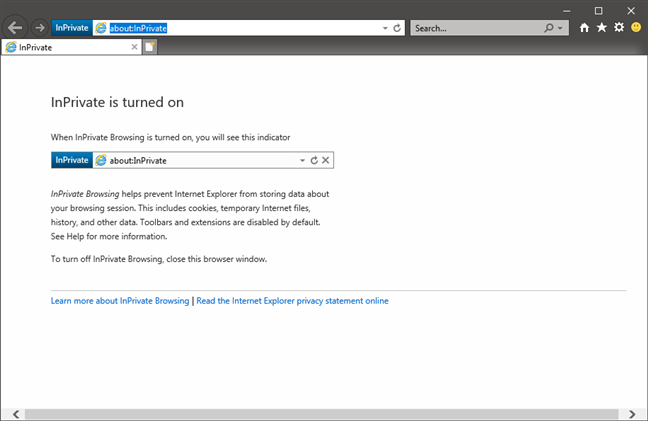Viewport: 648px width, 421px height.
Task: Click the magnifier search icon
Action: pos(548,28)
